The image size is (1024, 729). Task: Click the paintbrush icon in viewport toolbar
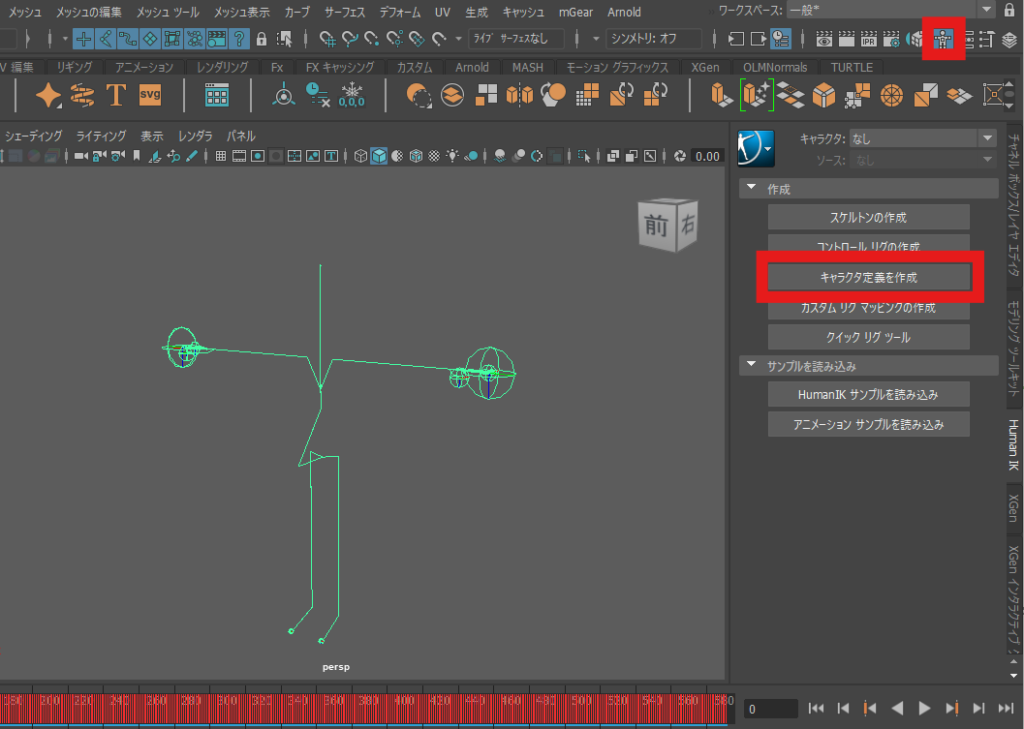pos(191,156)
